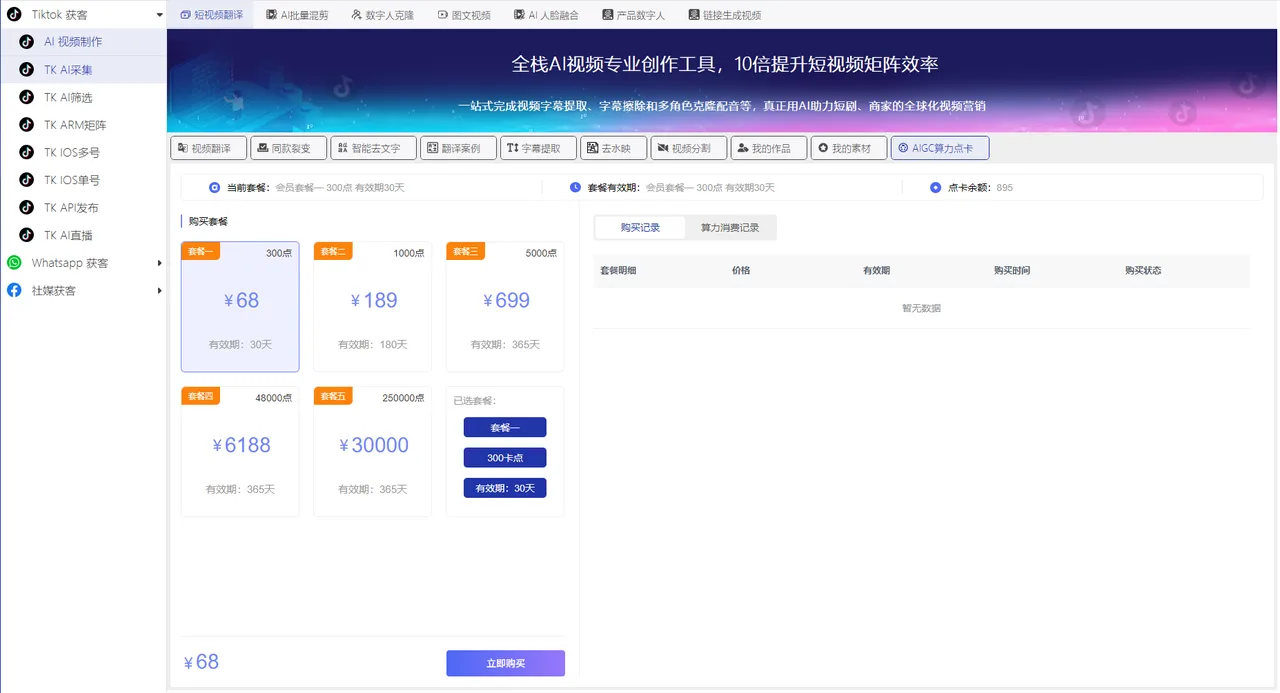Expand the 社媒获客 section
Viewport: 1280px width, 693px height.
[x=83, y=291]
